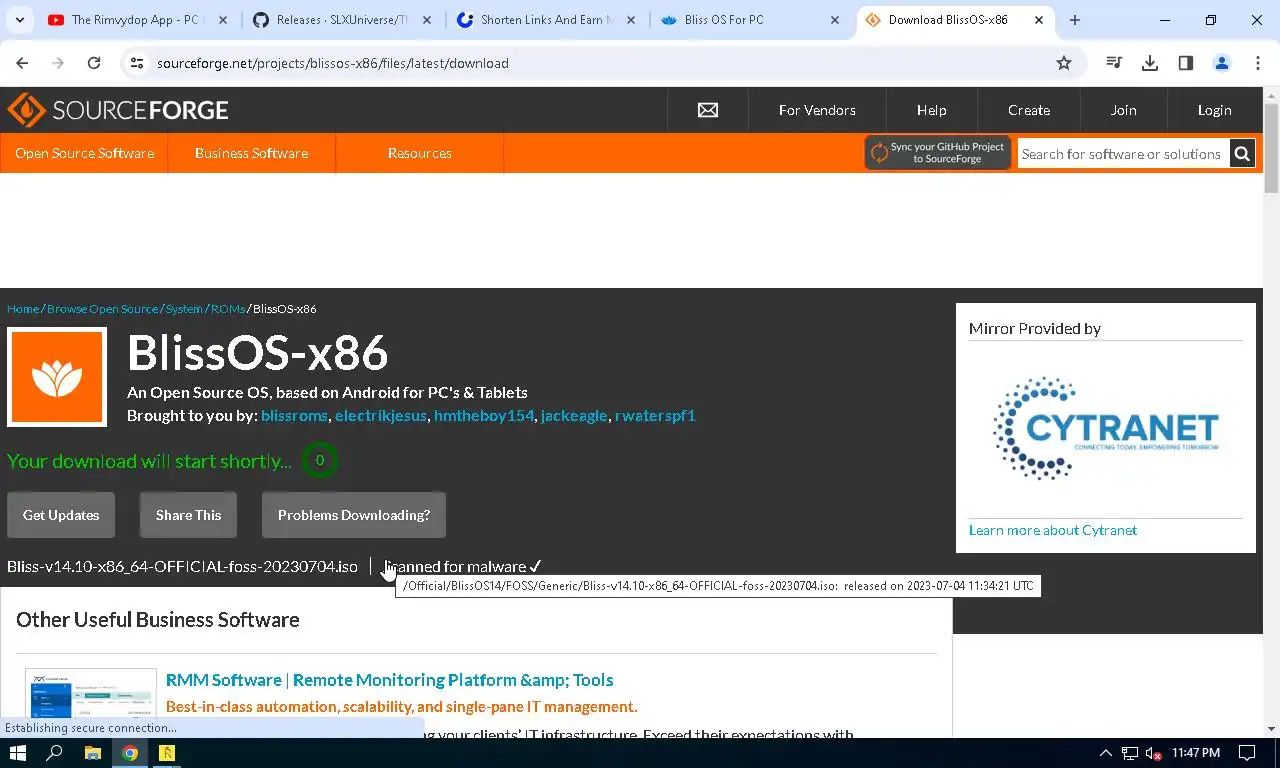
Task: View site information icon in address bar
Action: (137, 63)
